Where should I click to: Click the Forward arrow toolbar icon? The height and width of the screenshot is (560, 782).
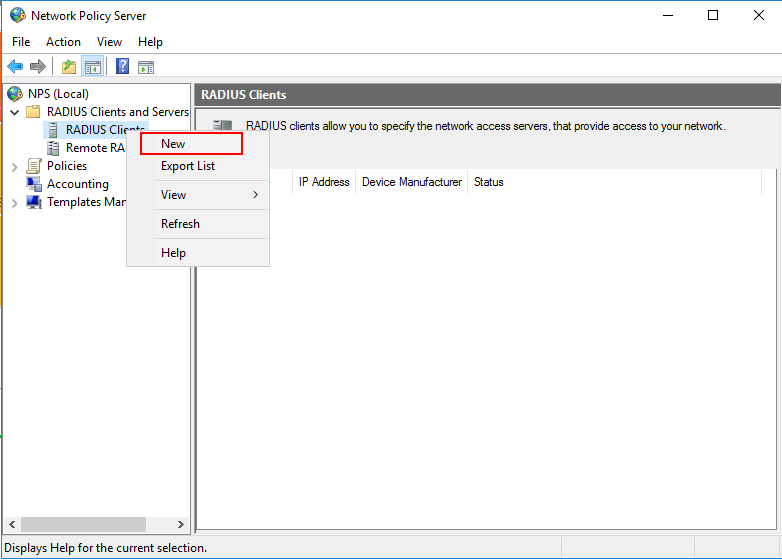(x=38, y=66)
